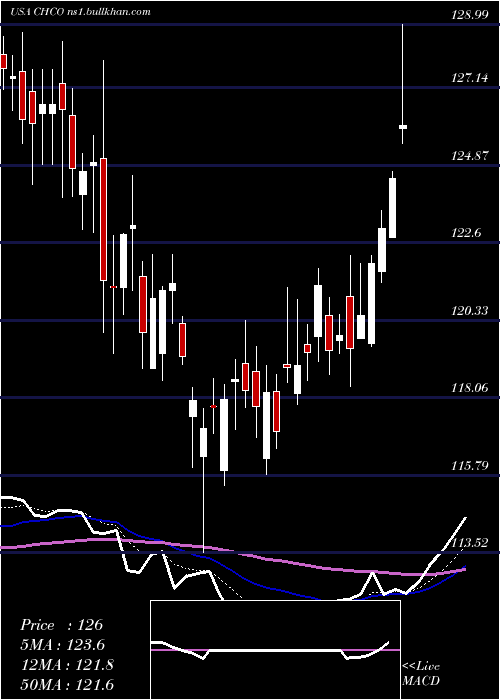Image resolution: width=500 pixels, height=700 pixels.
Task: Click the 'Price : 126' readout
Action: click(x=62, y=625)
